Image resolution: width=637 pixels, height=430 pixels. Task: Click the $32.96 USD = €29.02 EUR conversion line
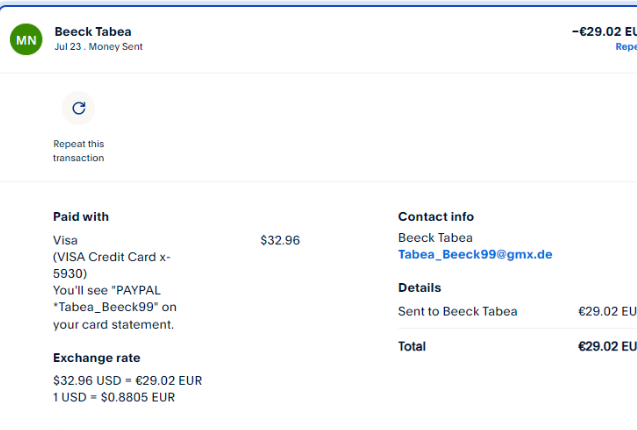[127, 381]
